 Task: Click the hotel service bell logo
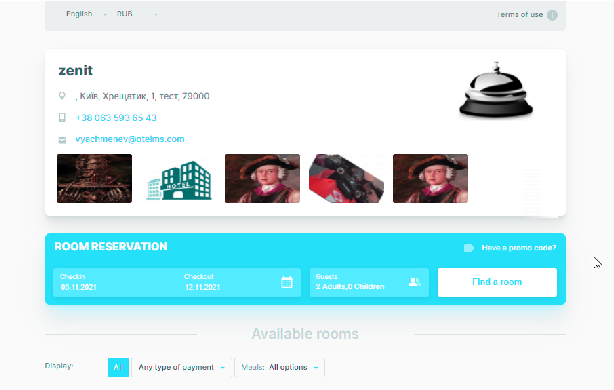pos(496,90)
